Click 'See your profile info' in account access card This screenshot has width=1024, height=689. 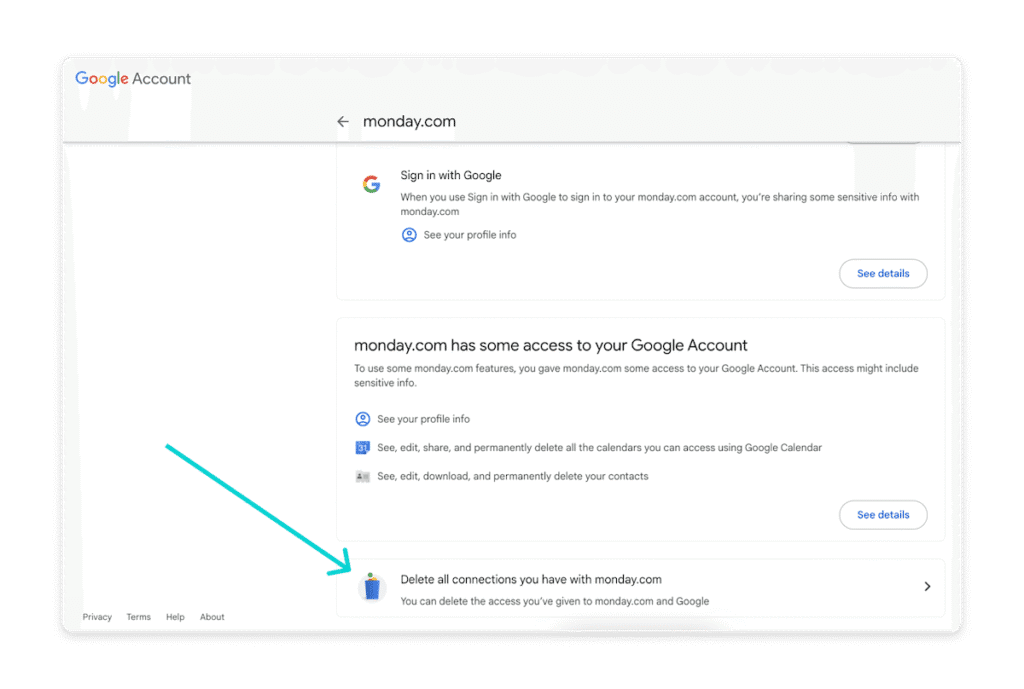click(x=423, y=419)
